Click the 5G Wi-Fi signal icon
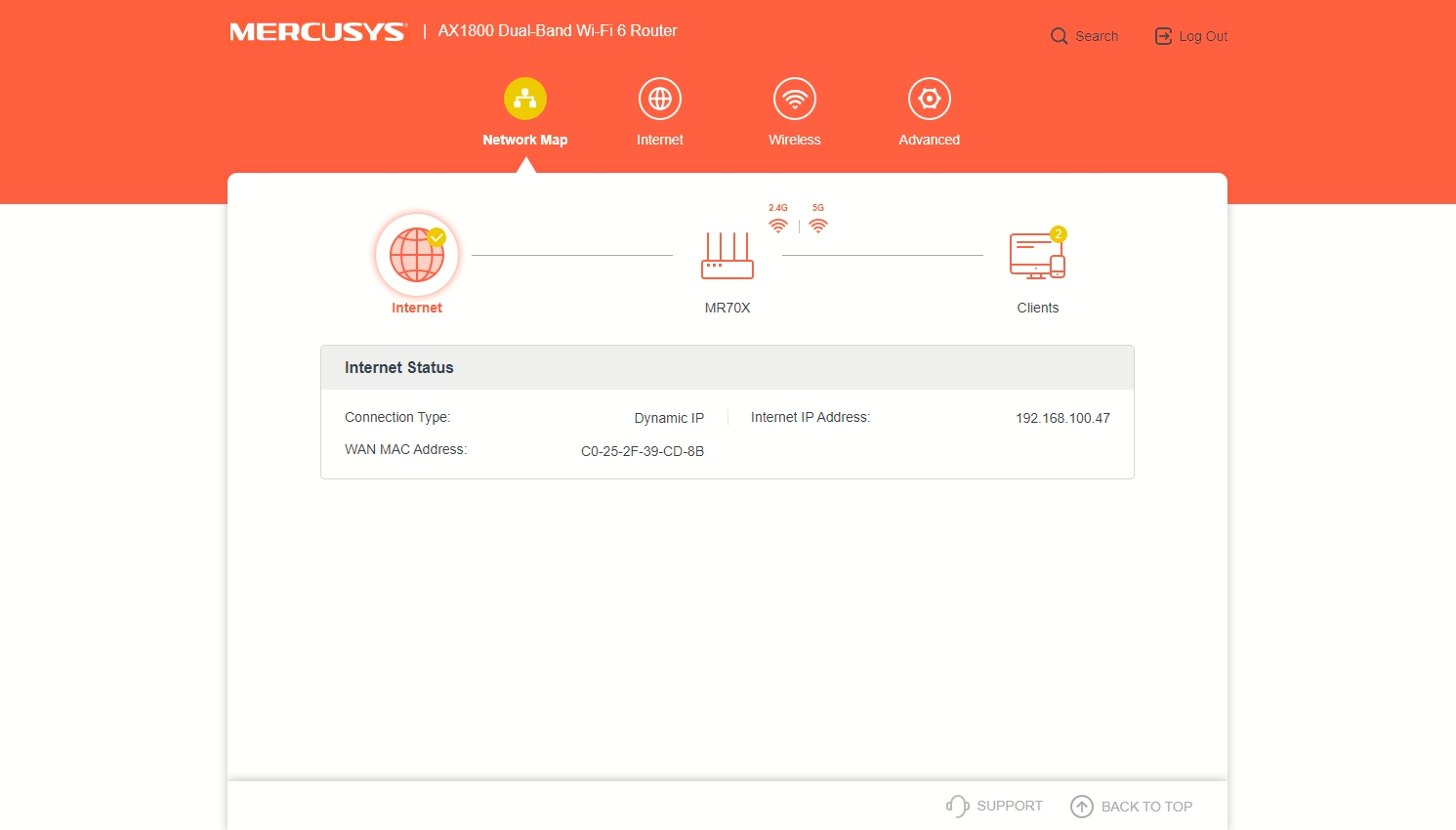This screenshot has height=830, width=1456. coord(818,226)
